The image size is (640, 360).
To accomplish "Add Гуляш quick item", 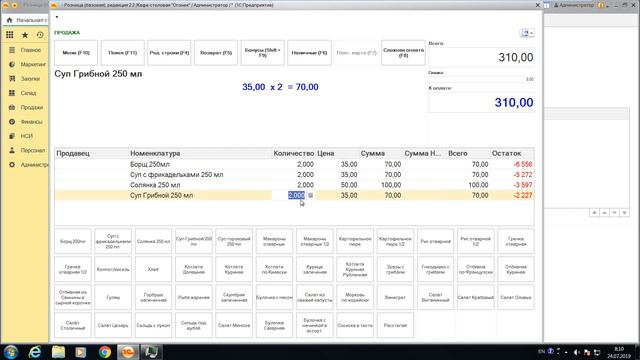I will coord(113,298).
